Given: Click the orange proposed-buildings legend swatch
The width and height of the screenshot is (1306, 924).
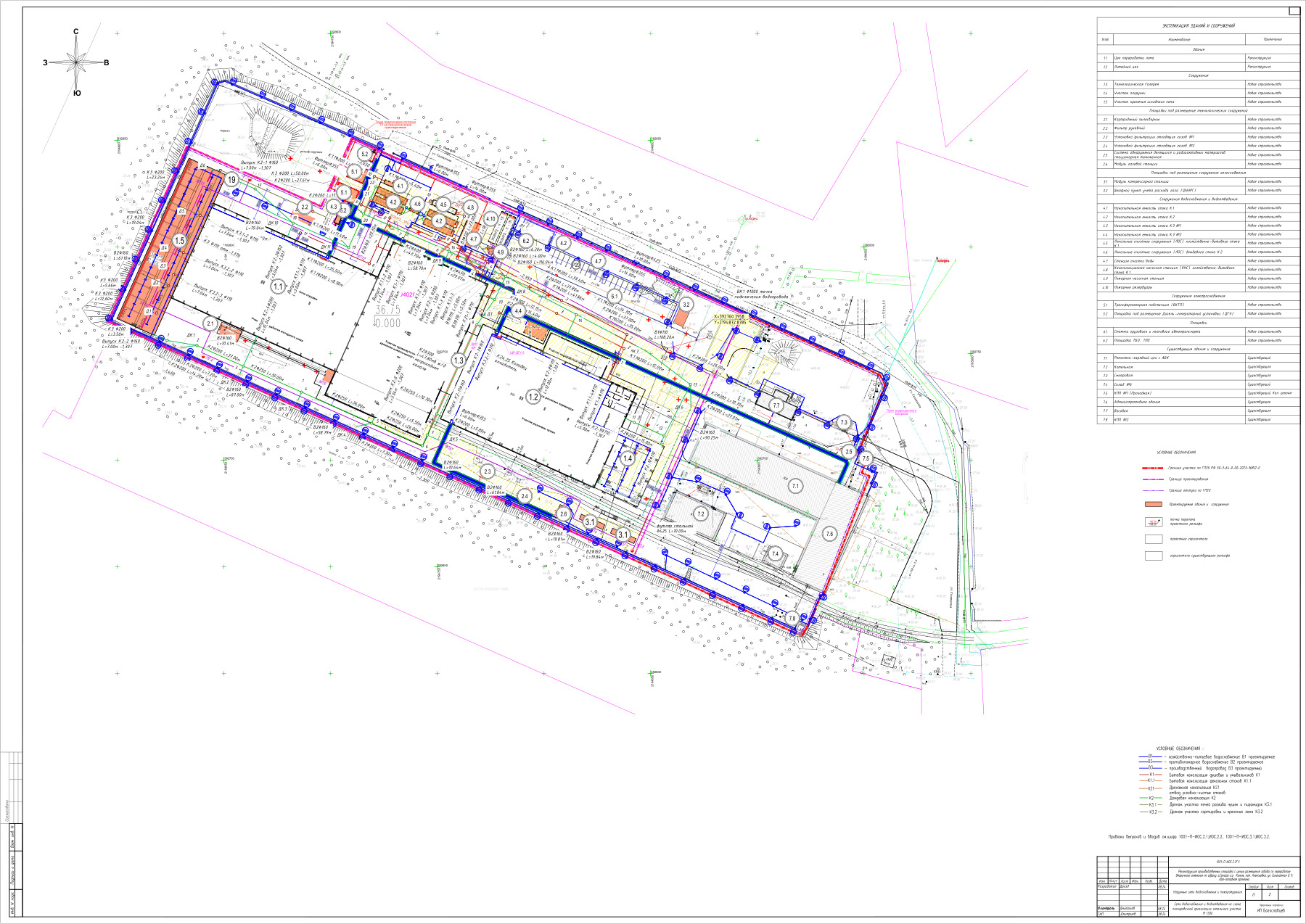Looking at the screenshot, I should pyautogui.click(x=1154, y=504).
